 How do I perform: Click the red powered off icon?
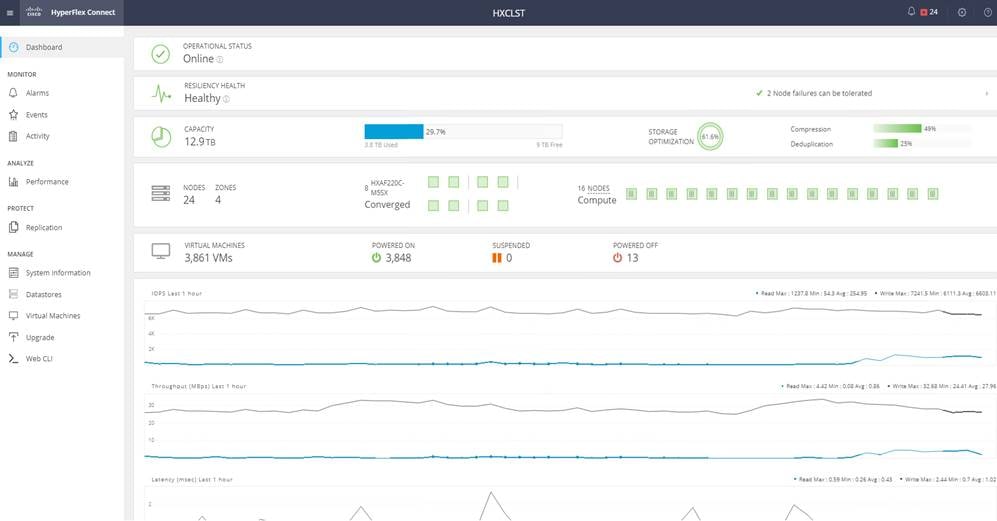click(x=617, y=258)
